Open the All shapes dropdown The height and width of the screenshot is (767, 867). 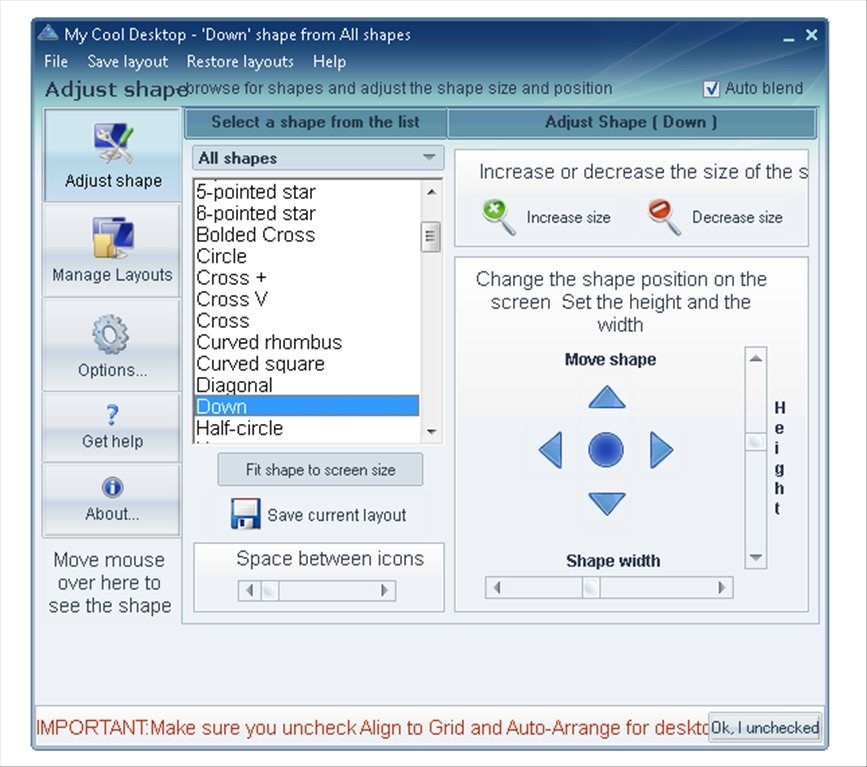[x=318, y=158]
